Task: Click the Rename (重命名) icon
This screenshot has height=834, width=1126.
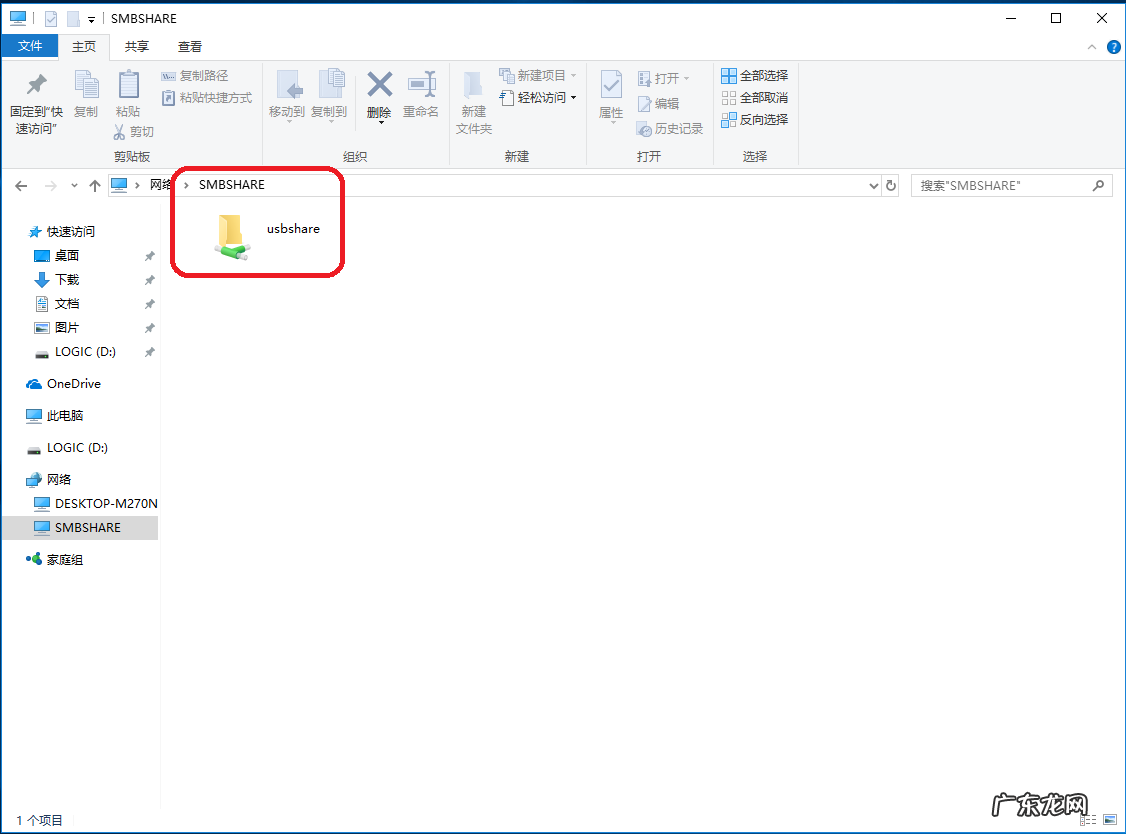Action: click(422, 84)
